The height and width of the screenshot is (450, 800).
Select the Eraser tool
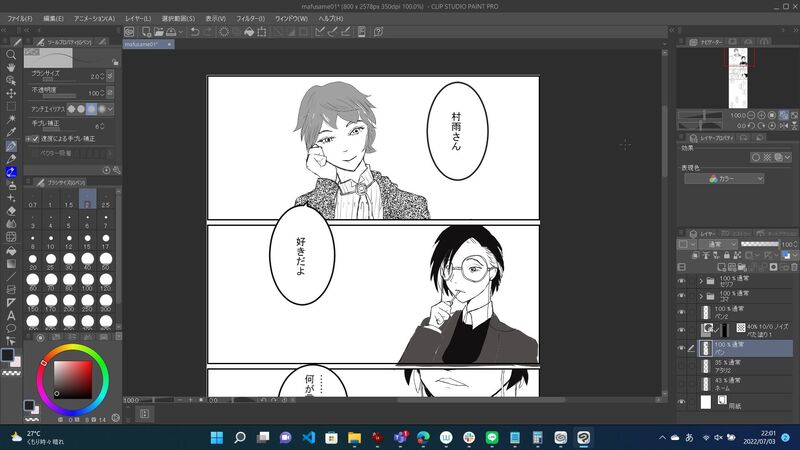click(x=11, y=211)
